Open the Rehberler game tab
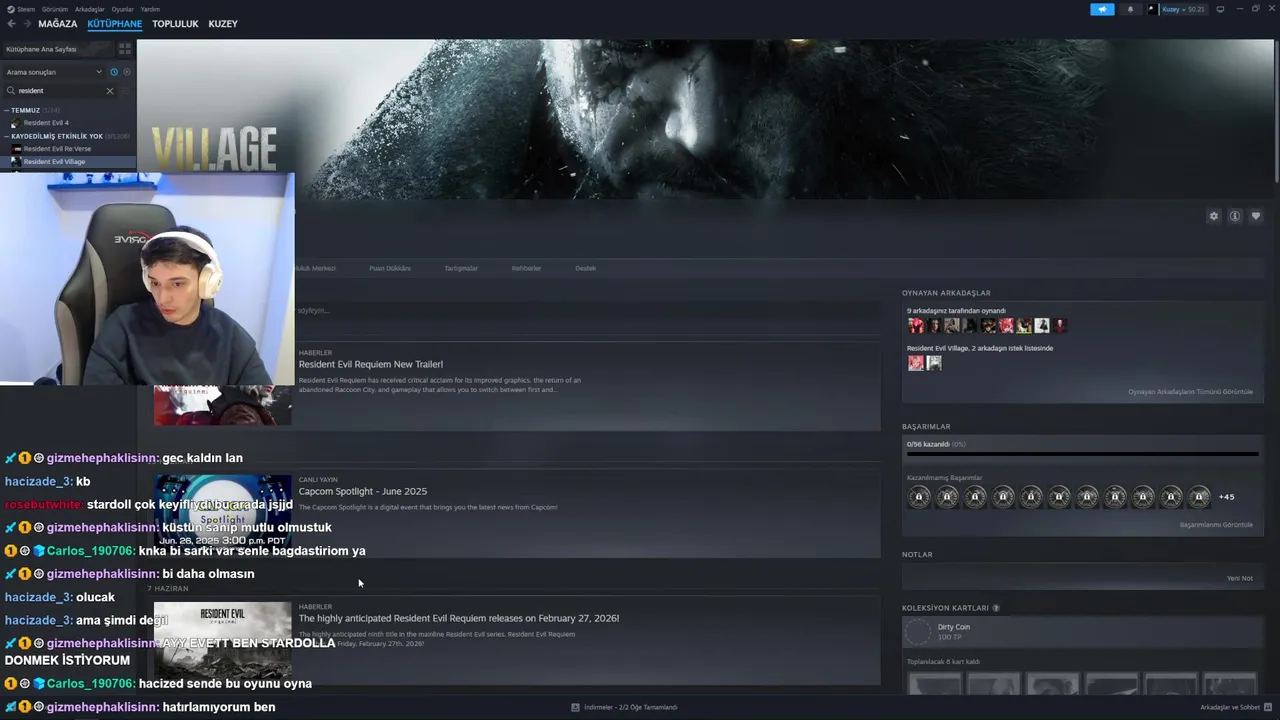1280x720 pixels. point(526,268)
